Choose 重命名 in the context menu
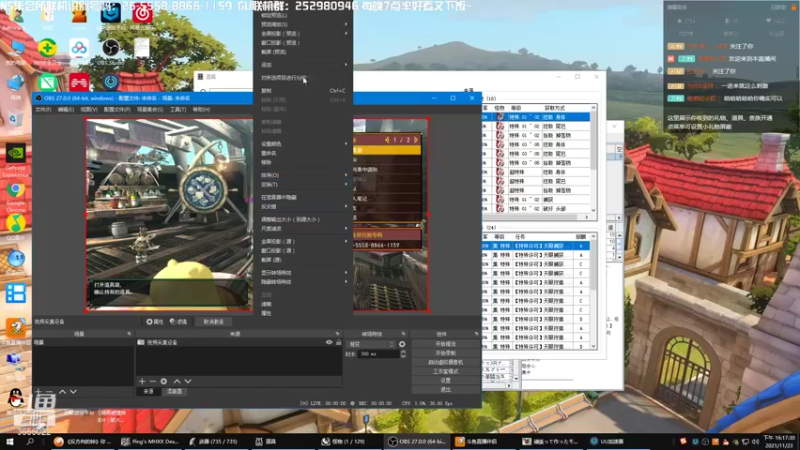800x450 pixels. pos(303,153)
